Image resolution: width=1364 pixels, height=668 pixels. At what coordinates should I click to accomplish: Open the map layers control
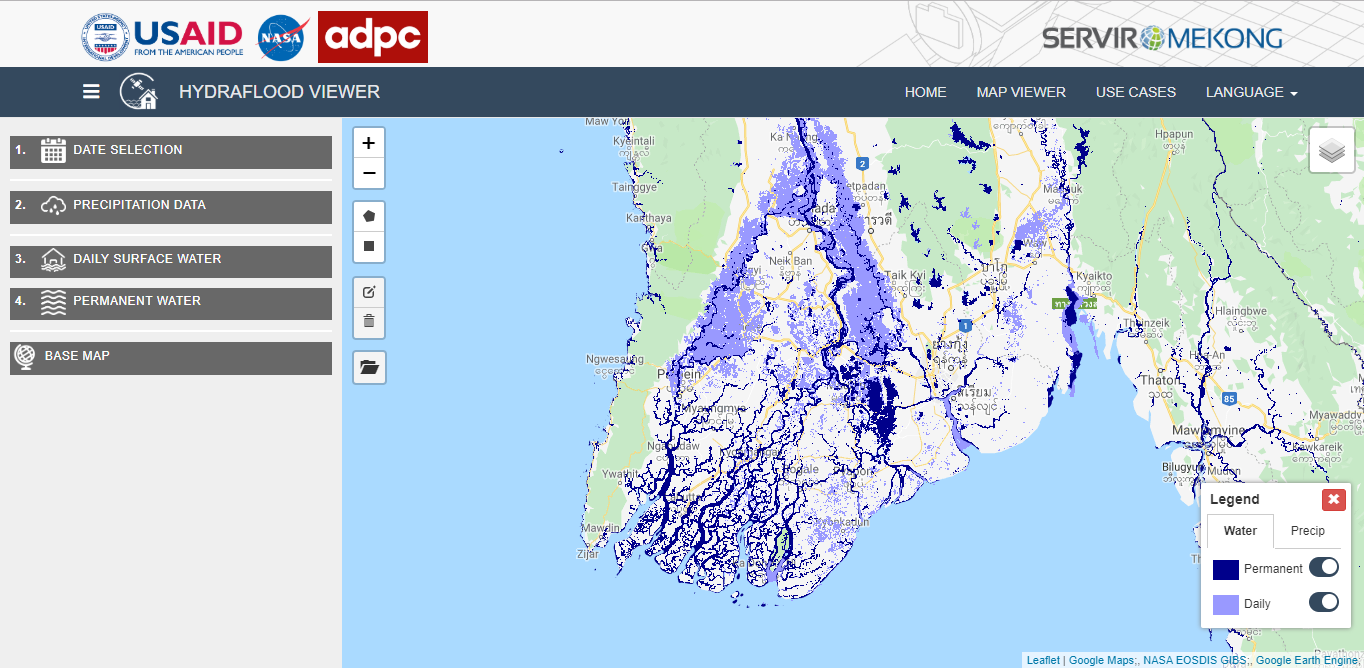point(1332,151)
